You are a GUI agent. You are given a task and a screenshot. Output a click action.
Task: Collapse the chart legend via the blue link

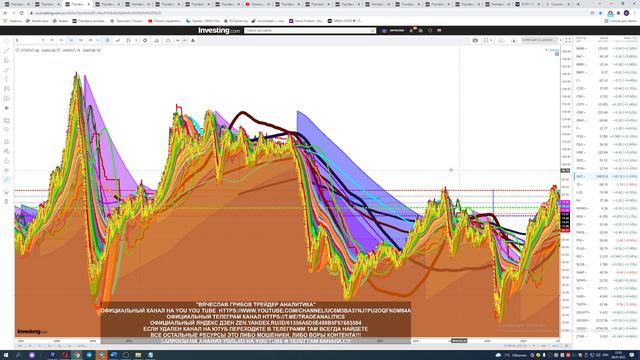(553, 50)
